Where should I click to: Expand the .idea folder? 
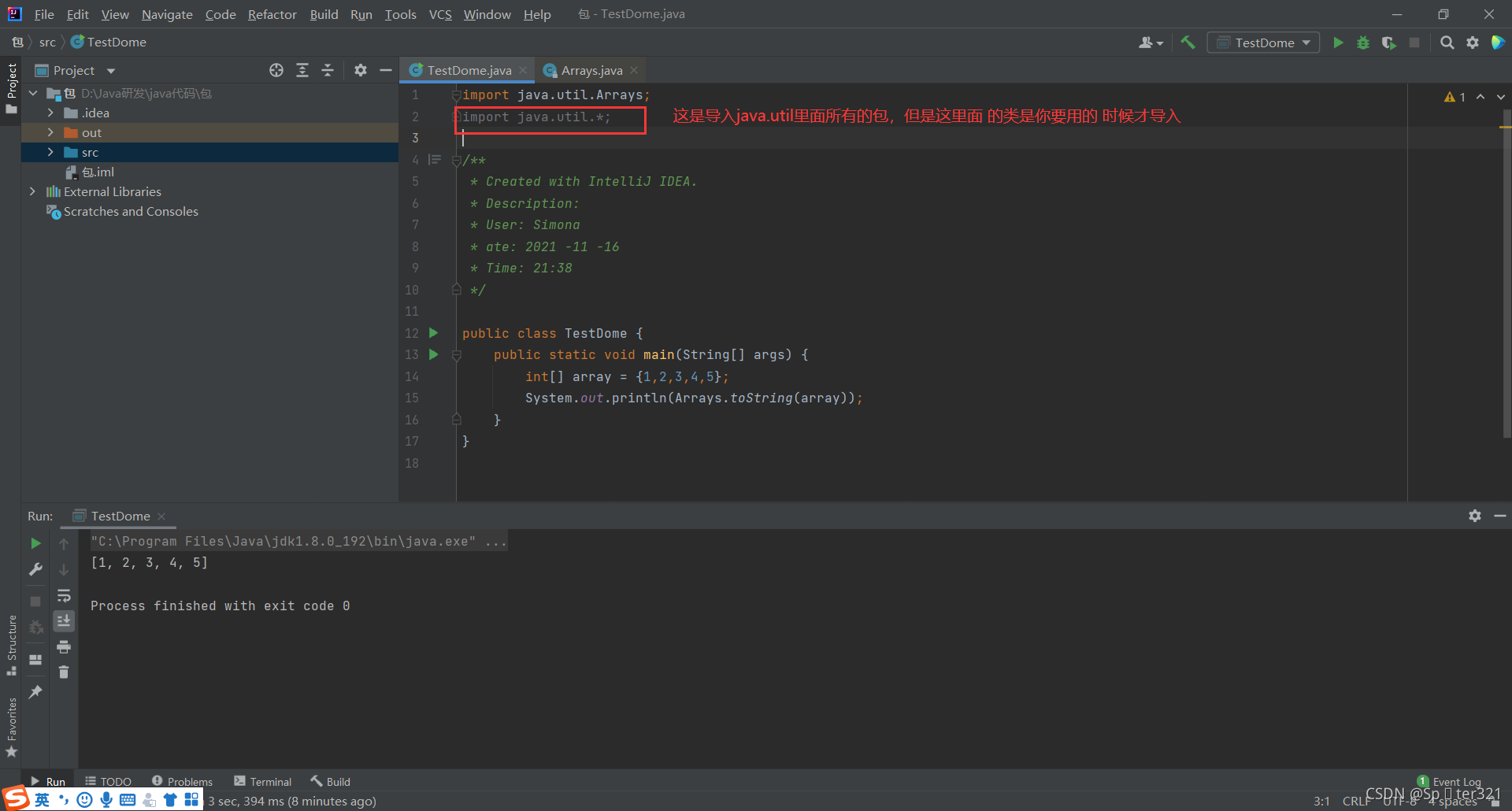point(50,113)
